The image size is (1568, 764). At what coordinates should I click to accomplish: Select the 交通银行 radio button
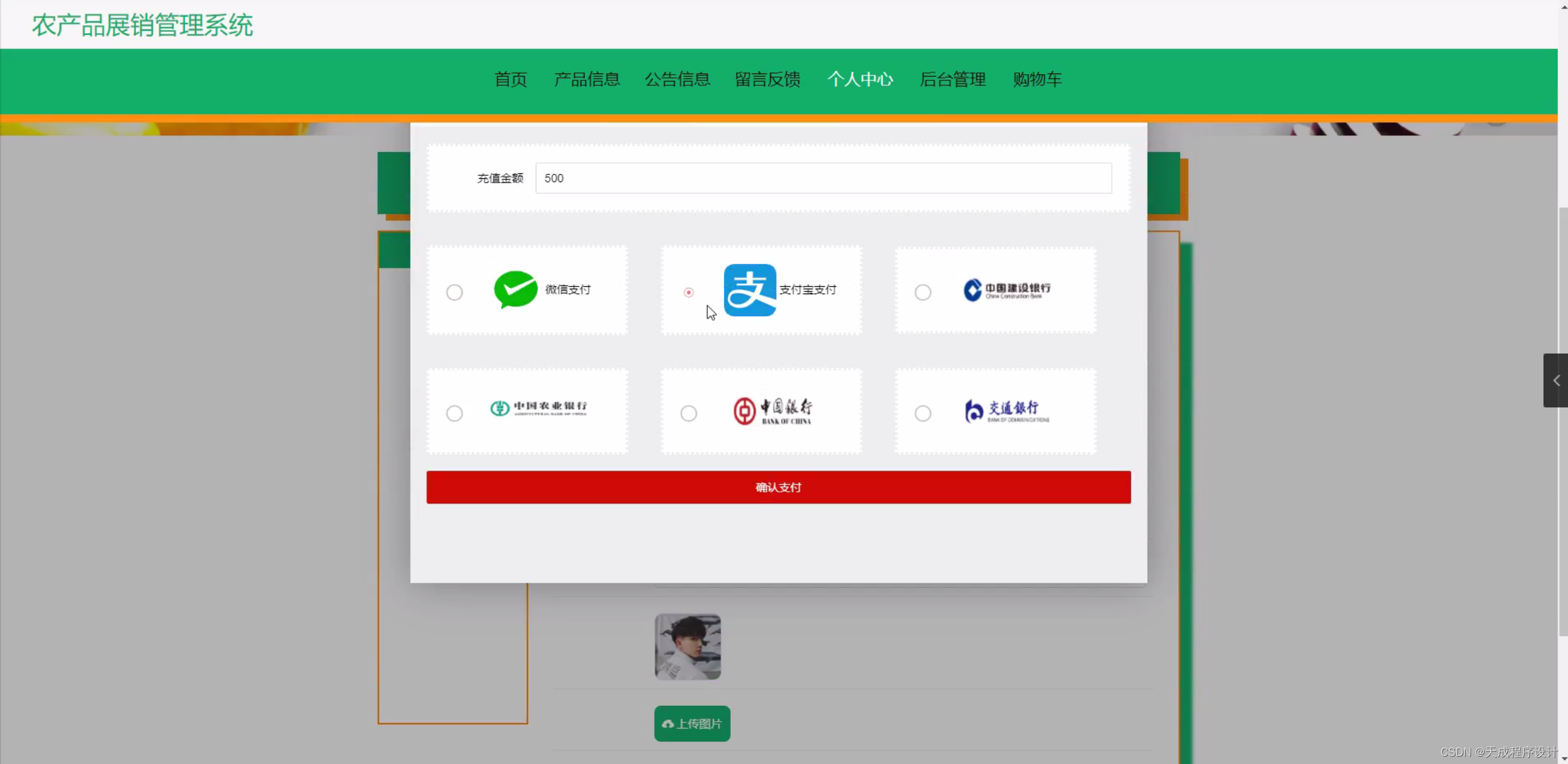click(x=923, y=413)
